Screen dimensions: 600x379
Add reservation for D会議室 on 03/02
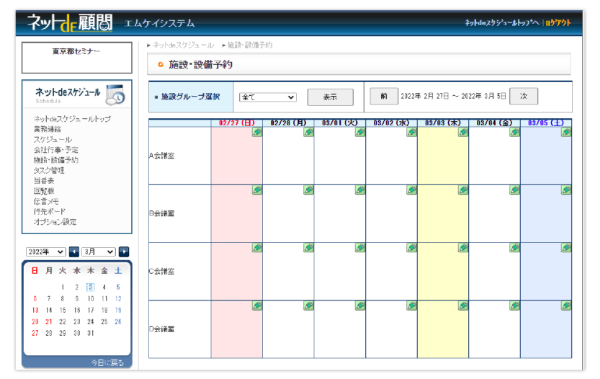tap(412, 305)
